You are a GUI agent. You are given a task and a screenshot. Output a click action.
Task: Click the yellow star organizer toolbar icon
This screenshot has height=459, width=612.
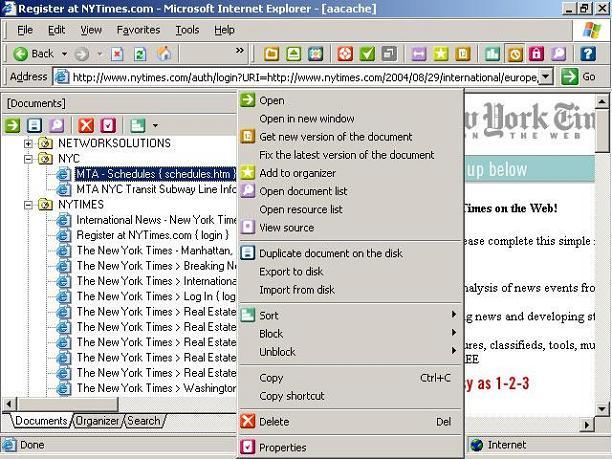[x=441, y=54]
